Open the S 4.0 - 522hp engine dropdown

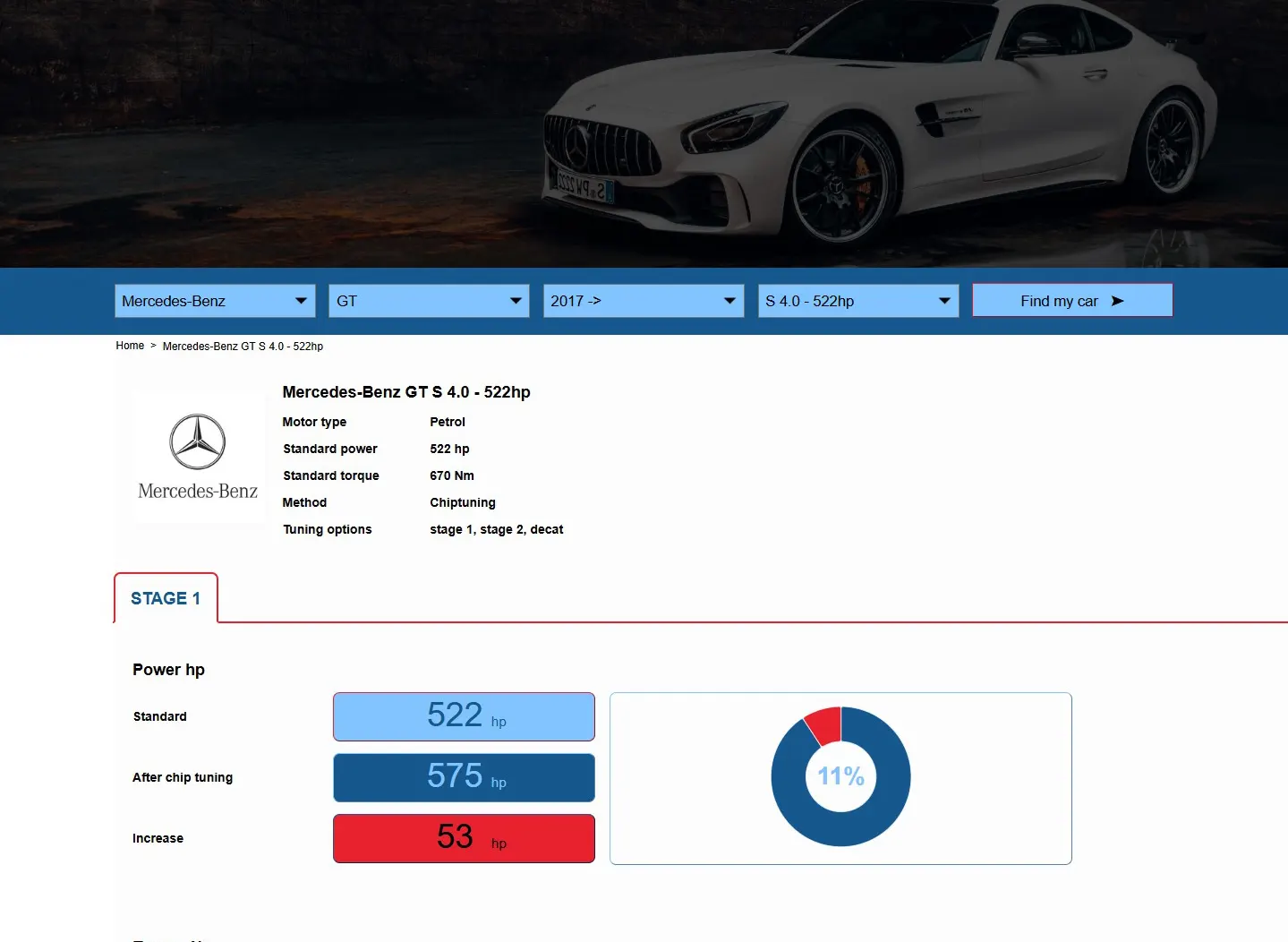[x=857, y=301]
